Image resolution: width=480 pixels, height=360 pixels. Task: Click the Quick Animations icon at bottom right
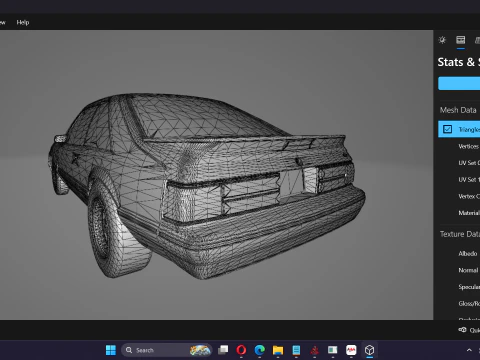[x=462, y=330]
